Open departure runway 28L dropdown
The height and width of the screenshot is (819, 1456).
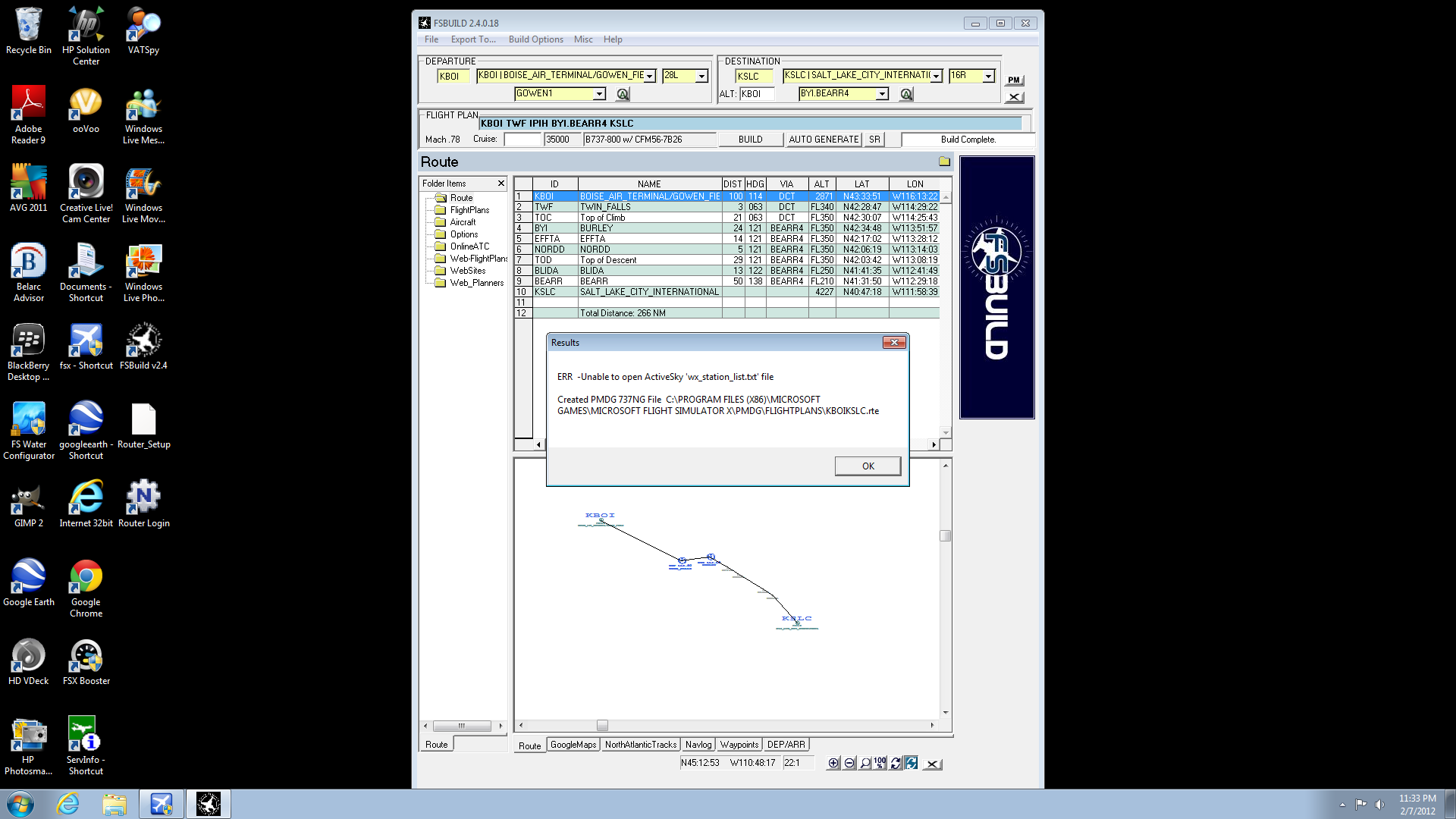[701, 76]
